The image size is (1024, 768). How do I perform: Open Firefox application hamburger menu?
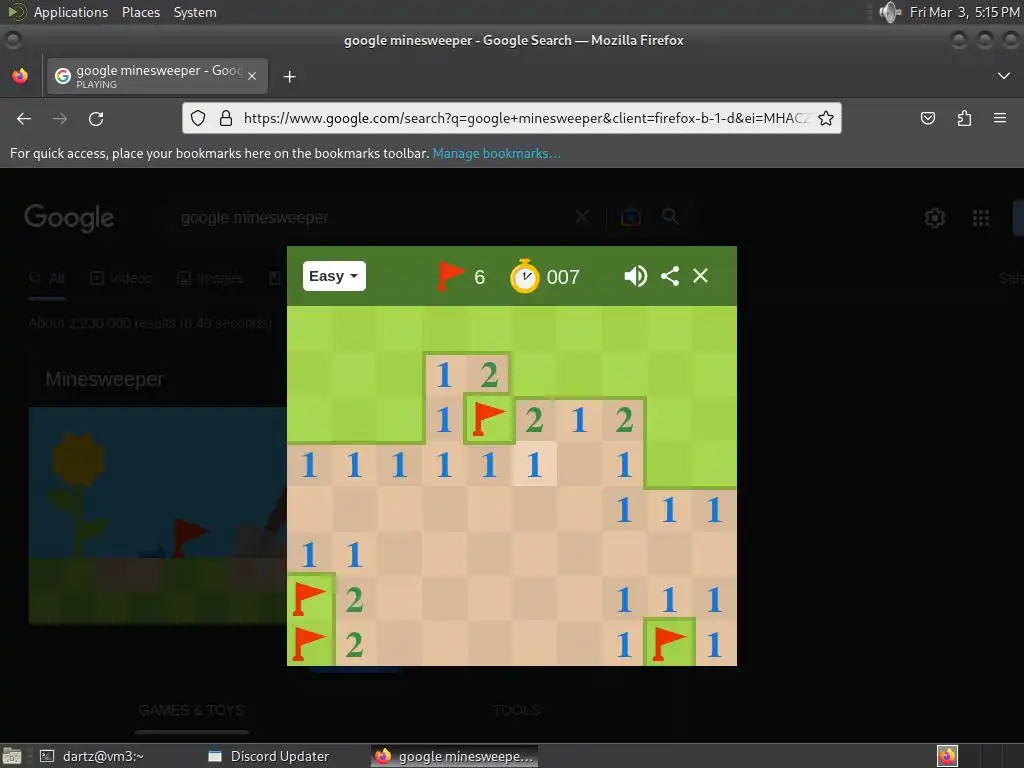pyautogui.click(x=1000, y=118)
